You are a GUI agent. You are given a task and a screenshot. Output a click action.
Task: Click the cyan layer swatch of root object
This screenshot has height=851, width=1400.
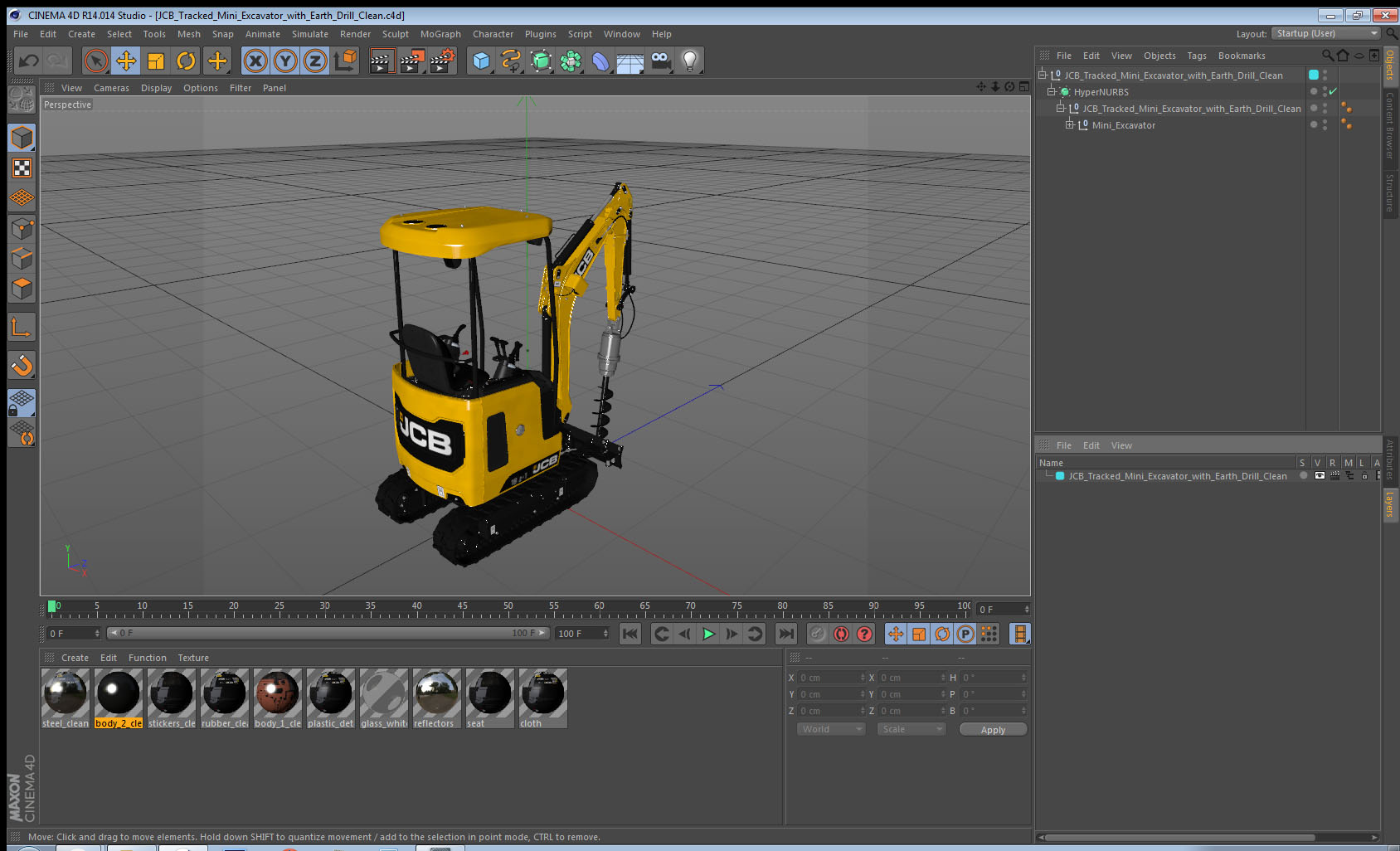(1314, 75)
